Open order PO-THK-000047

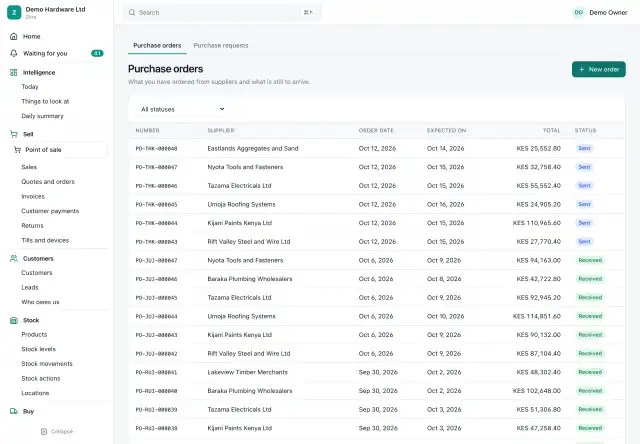pos(156,167)
